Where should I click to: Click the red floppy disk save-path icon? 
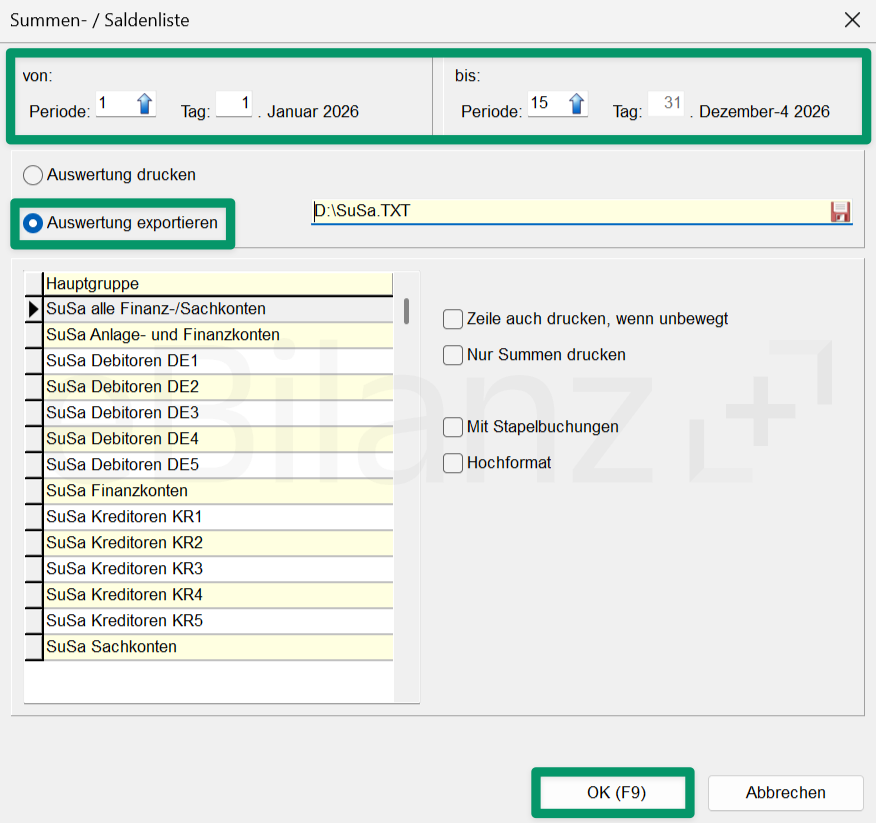coord(840,212)
